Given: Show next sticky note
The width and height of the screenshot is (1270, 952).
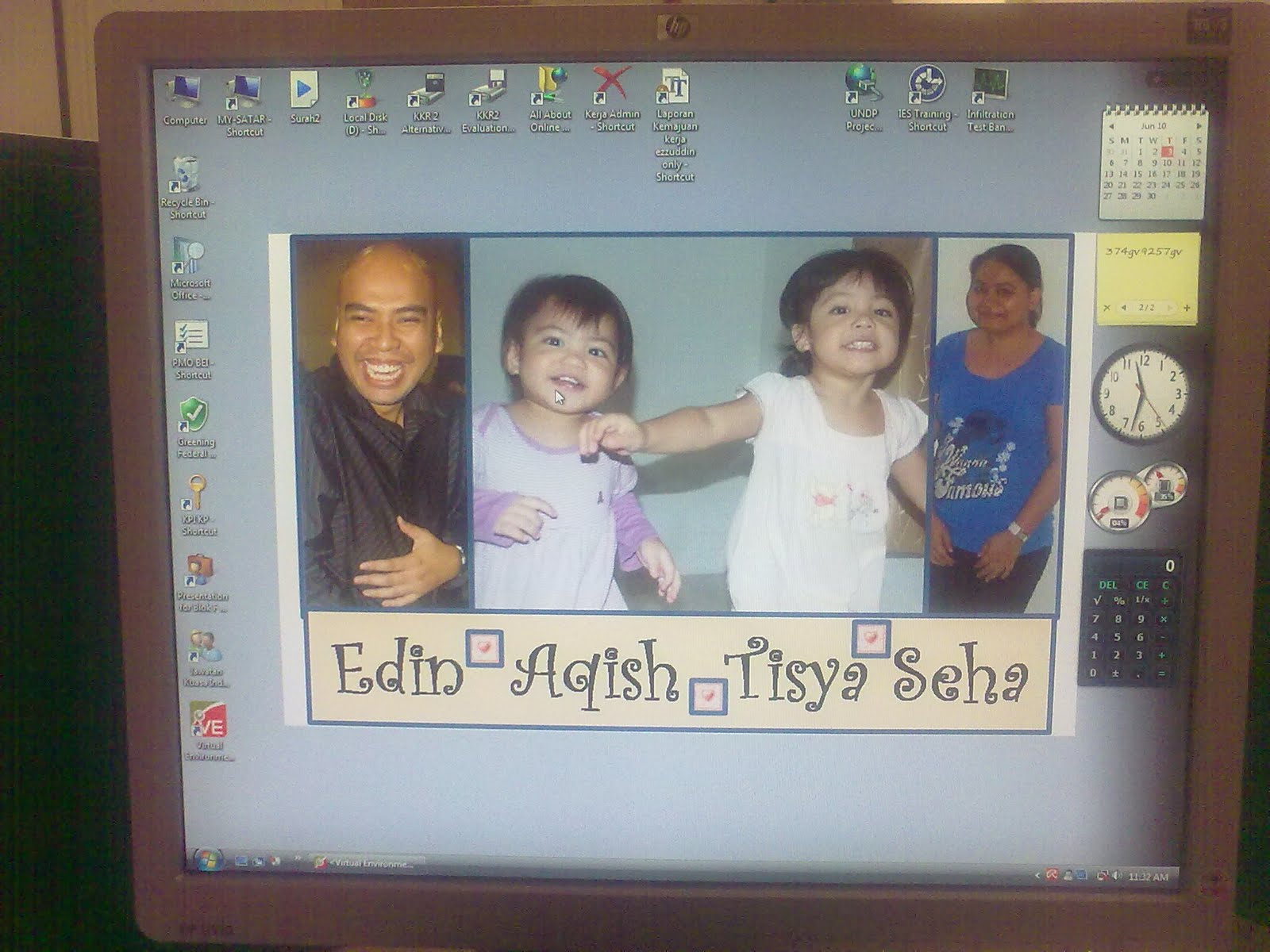Looking at the screenshot, I should [x=1169, y=307].
